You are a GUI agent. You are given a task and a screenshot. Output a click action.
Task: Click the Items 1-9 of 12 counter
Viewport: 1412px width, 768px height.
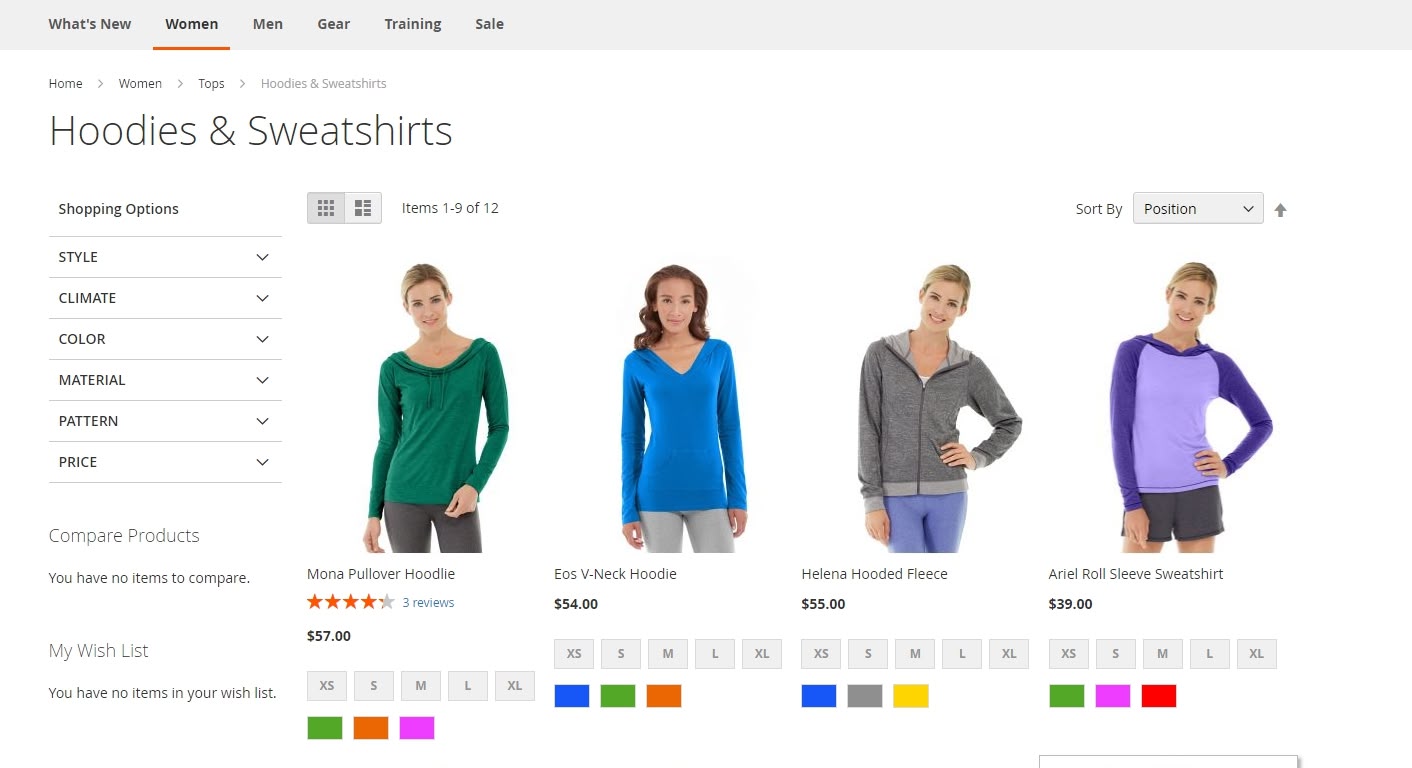point(450,208)
